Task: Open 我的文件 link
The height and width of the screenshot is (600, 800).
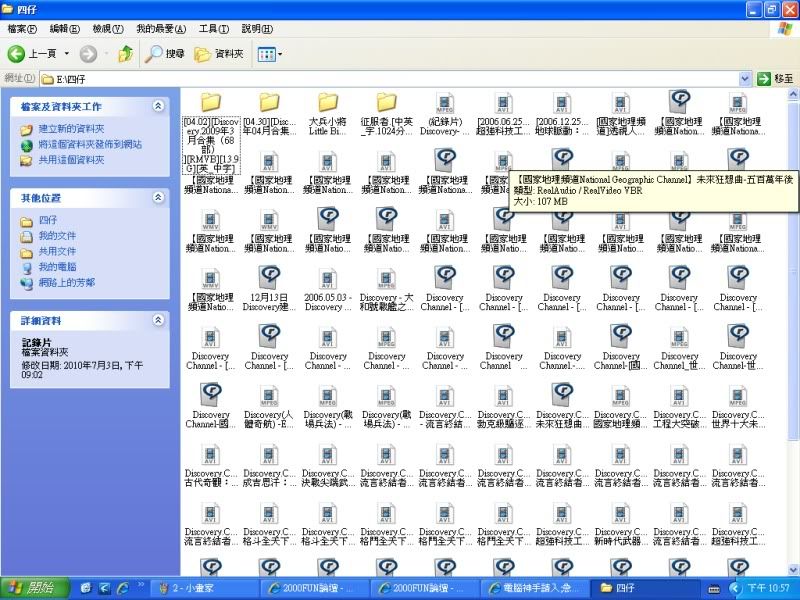Action: (57, 236)
